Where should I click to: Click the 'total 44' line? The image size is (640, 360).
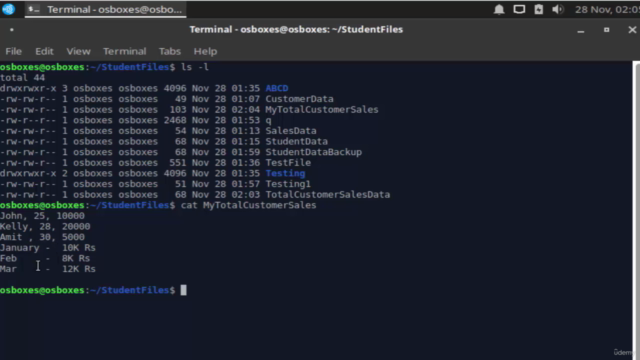[22, 78]
